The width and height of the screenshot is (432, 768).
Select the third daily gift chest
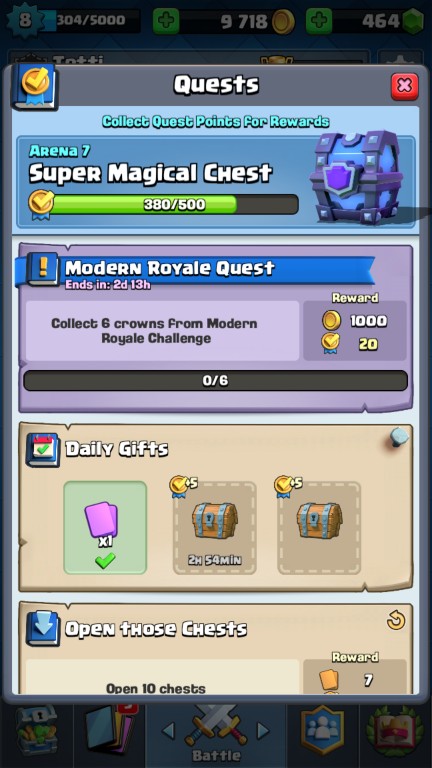319,528
